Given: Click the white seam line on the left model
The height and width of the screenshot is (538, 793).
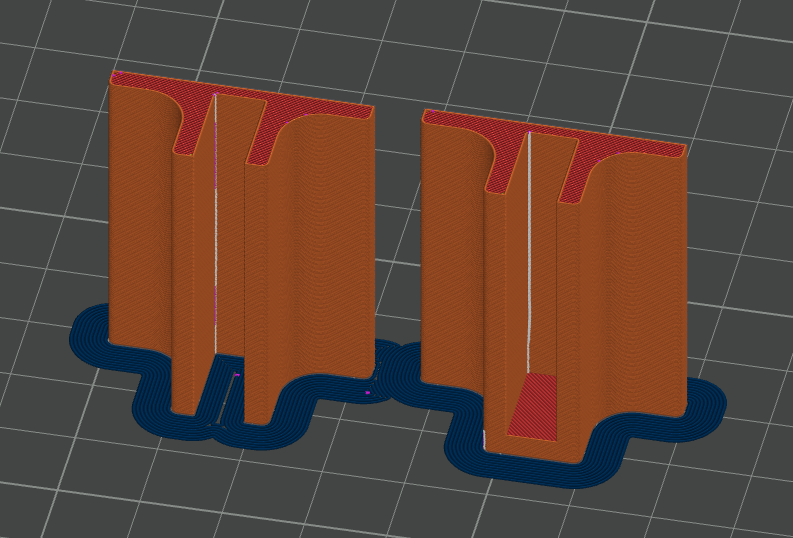Looking at the screenshot, I should [216, 222].
